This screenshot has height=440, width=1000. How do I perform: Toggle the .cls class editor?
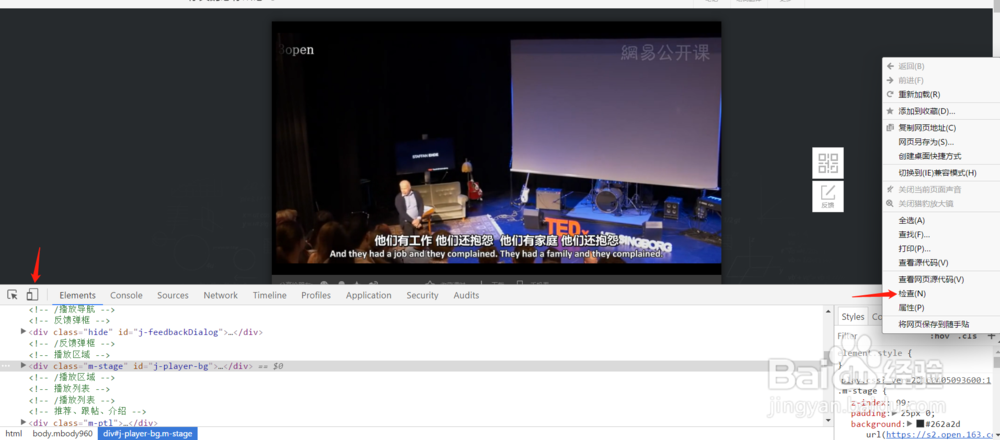[969, 335]
